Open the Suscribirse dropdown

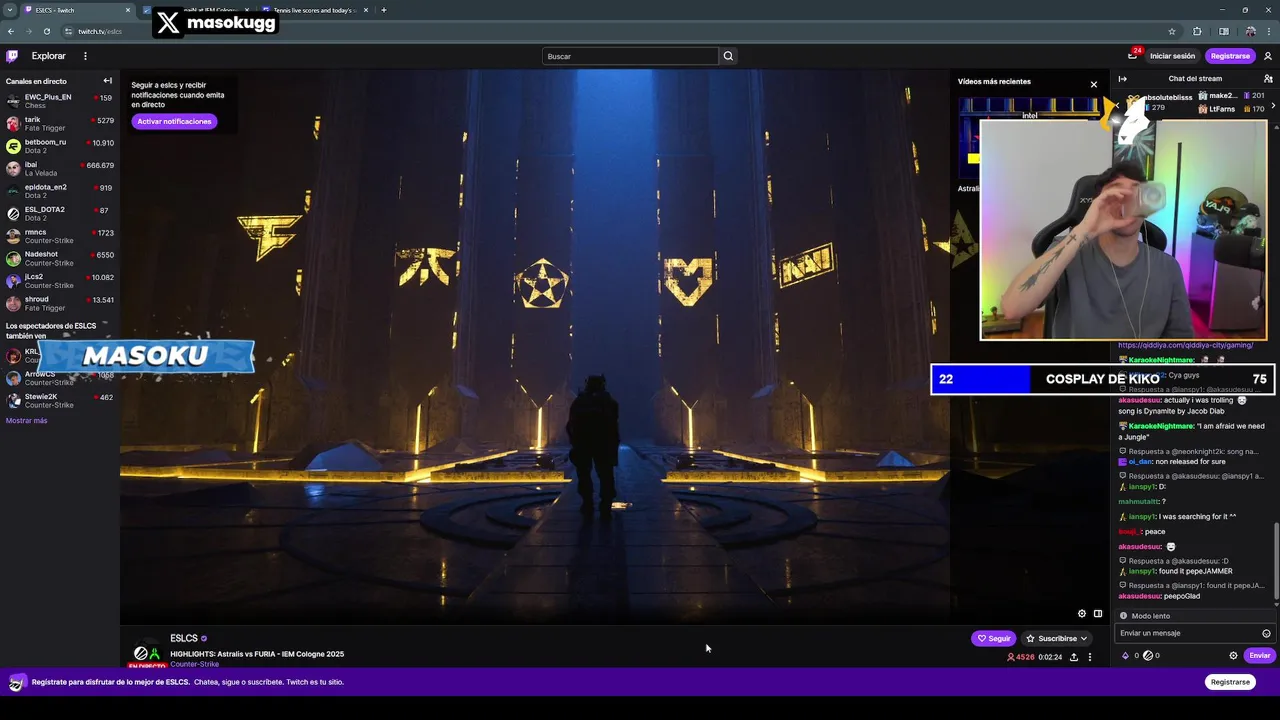(1056, 638)
